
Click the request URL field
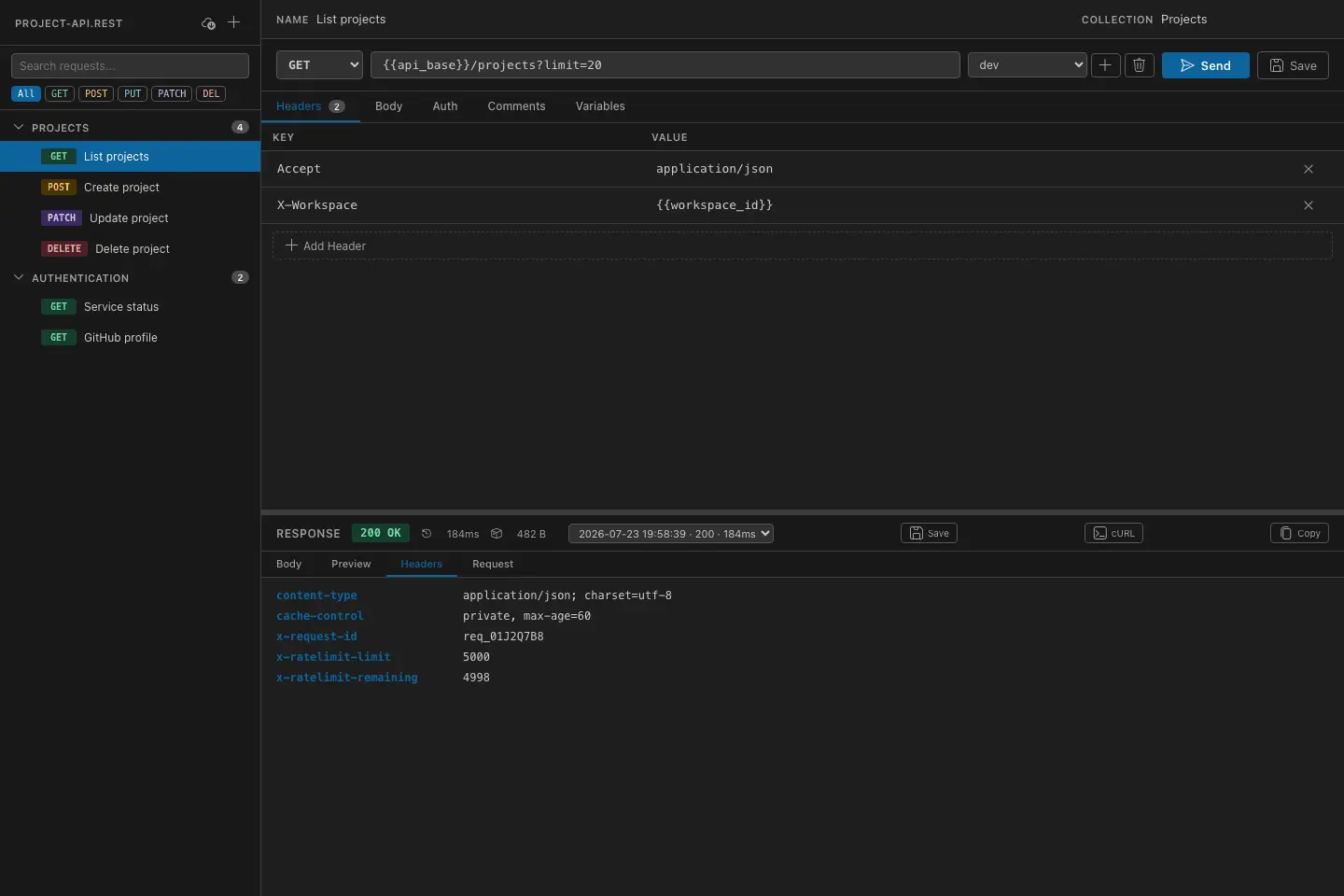tap(665, 65)
